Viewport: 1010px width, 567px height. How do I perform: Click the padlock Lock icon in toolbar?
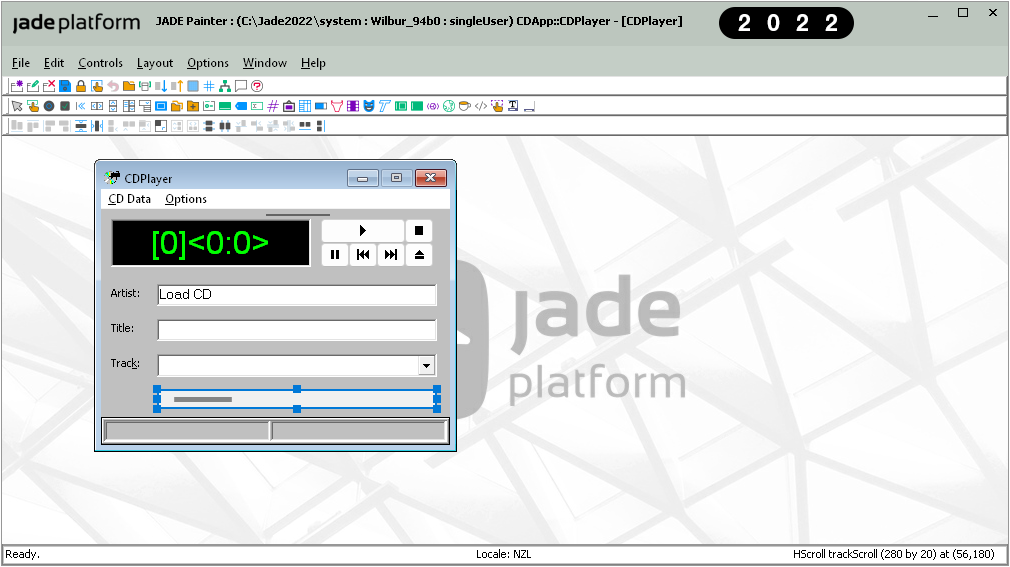click(81, 86)
